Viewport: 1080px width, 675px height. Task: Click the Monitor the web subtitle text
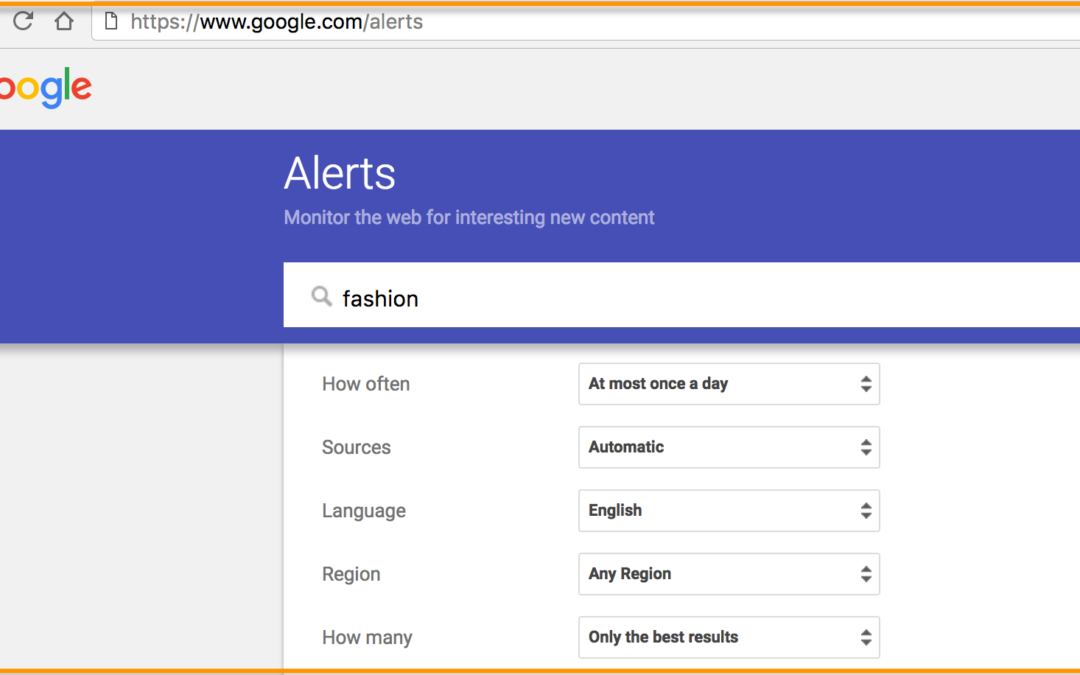(x=469, y=218)
